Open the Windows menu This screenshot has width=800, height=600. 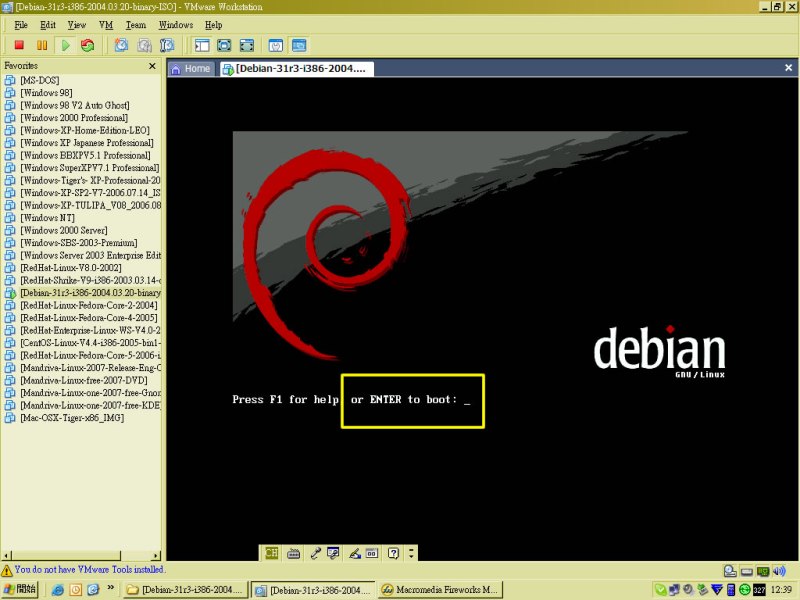tap(176, 25)
